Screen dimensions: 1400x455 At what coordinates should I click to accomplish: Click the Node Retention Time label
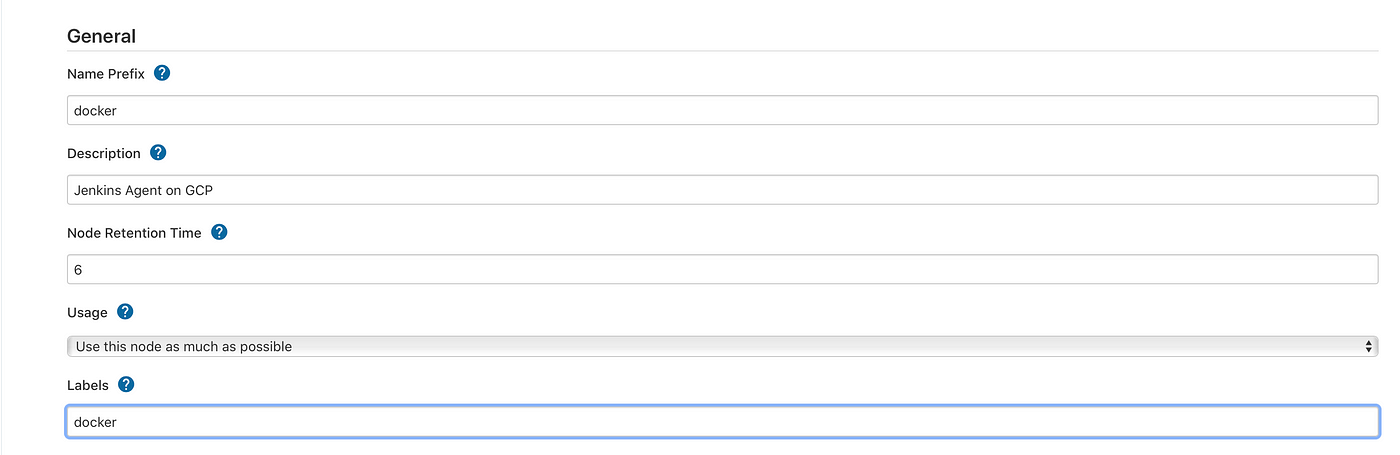[x=134, y=233]
